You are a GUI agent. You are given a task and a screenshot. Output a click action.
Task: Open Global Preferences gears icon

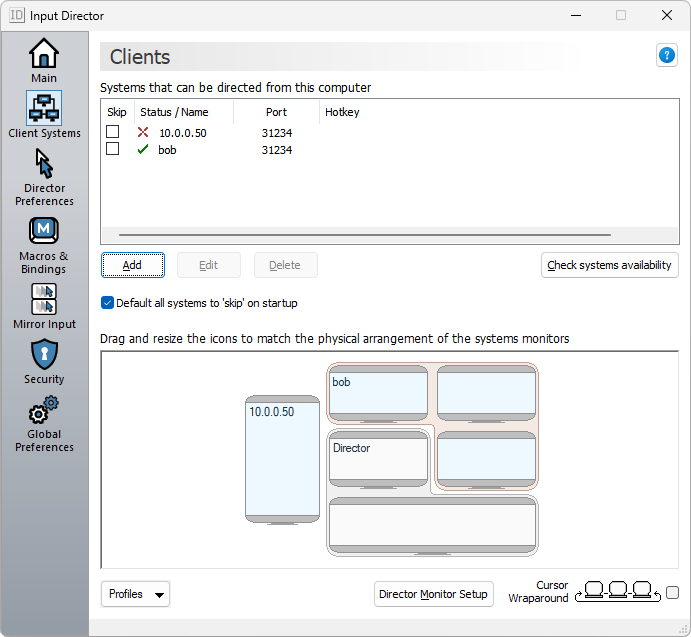click(x=44, y=411)
